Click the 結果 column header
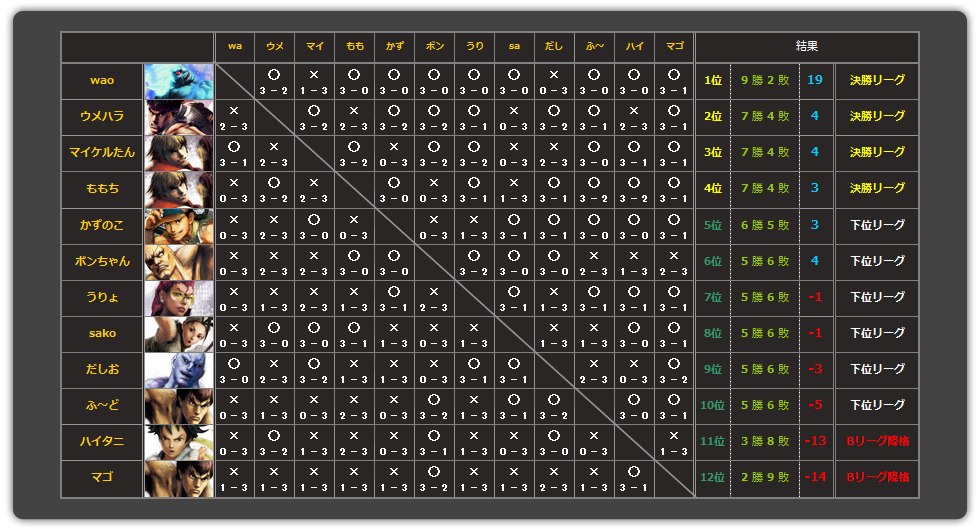Screen dimensions: 980x529 (x=806, y=46)
